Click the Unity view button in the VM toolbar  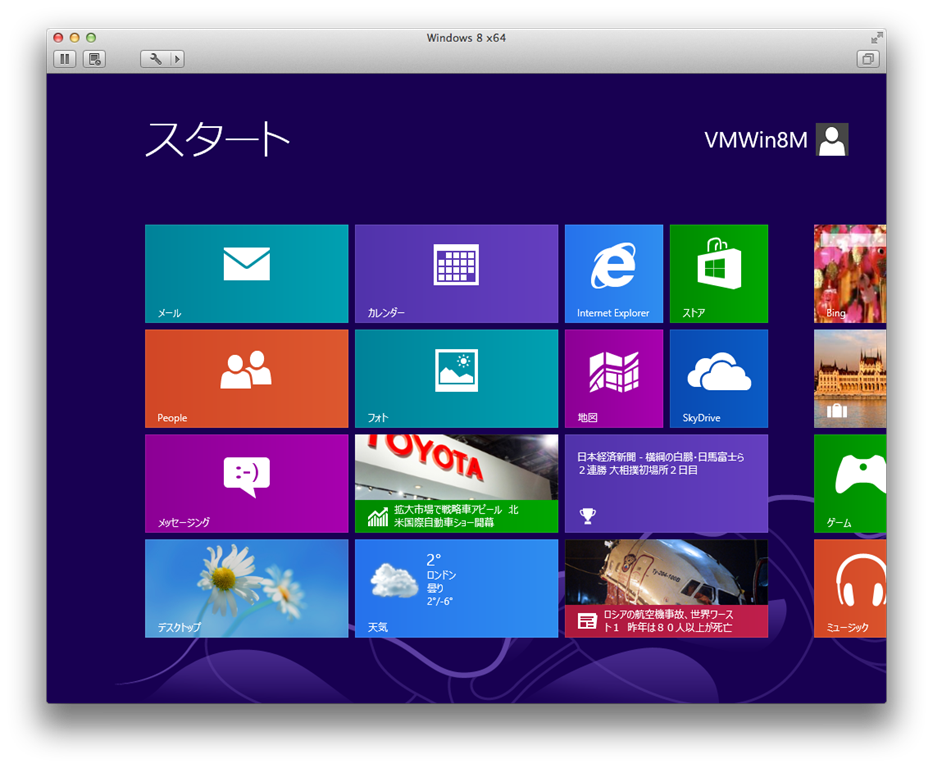coord(868,59)
